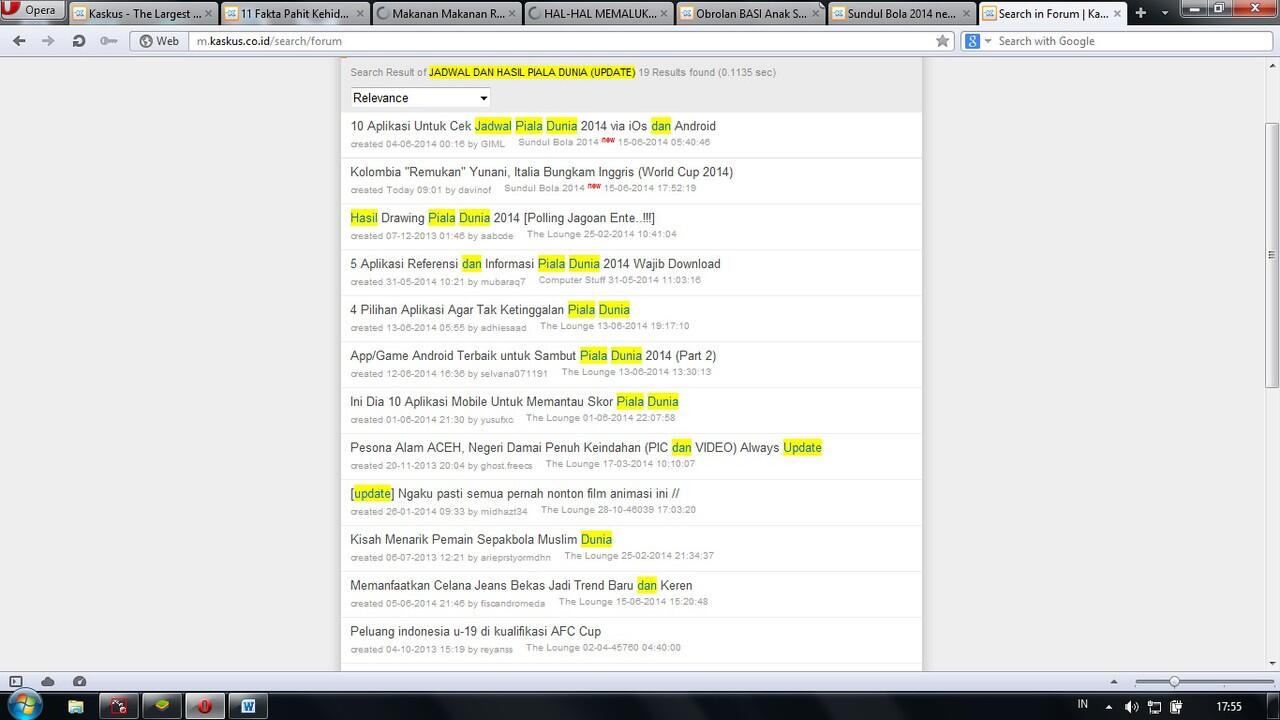The height and width of the screenshot is (720, 1280).
Task: Open 5 Aplikasi Referensi dan Informasi thread
Action: pos(535,264)
